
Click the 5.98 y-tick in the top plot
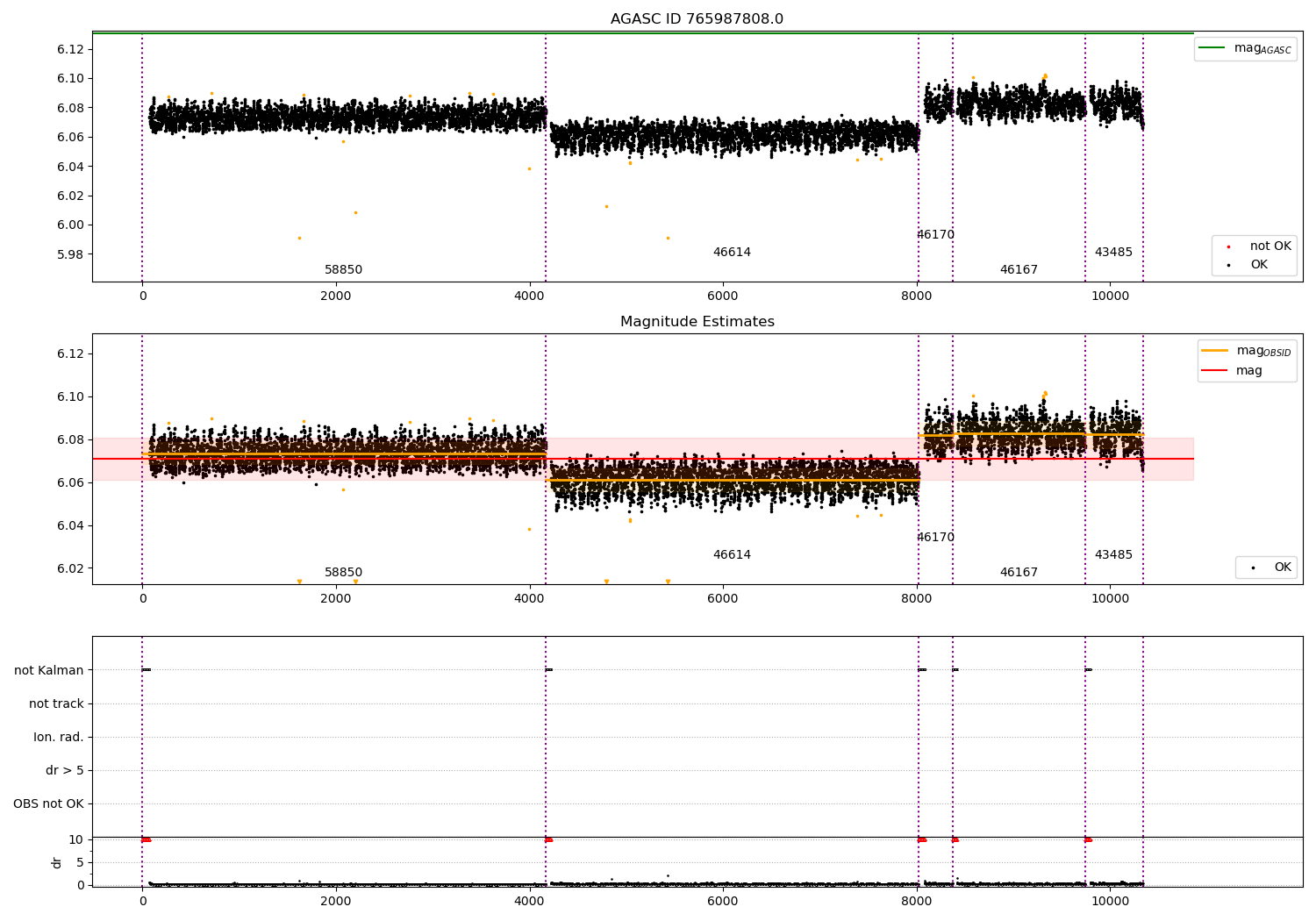pyautogui.click(x=70, y=254)
